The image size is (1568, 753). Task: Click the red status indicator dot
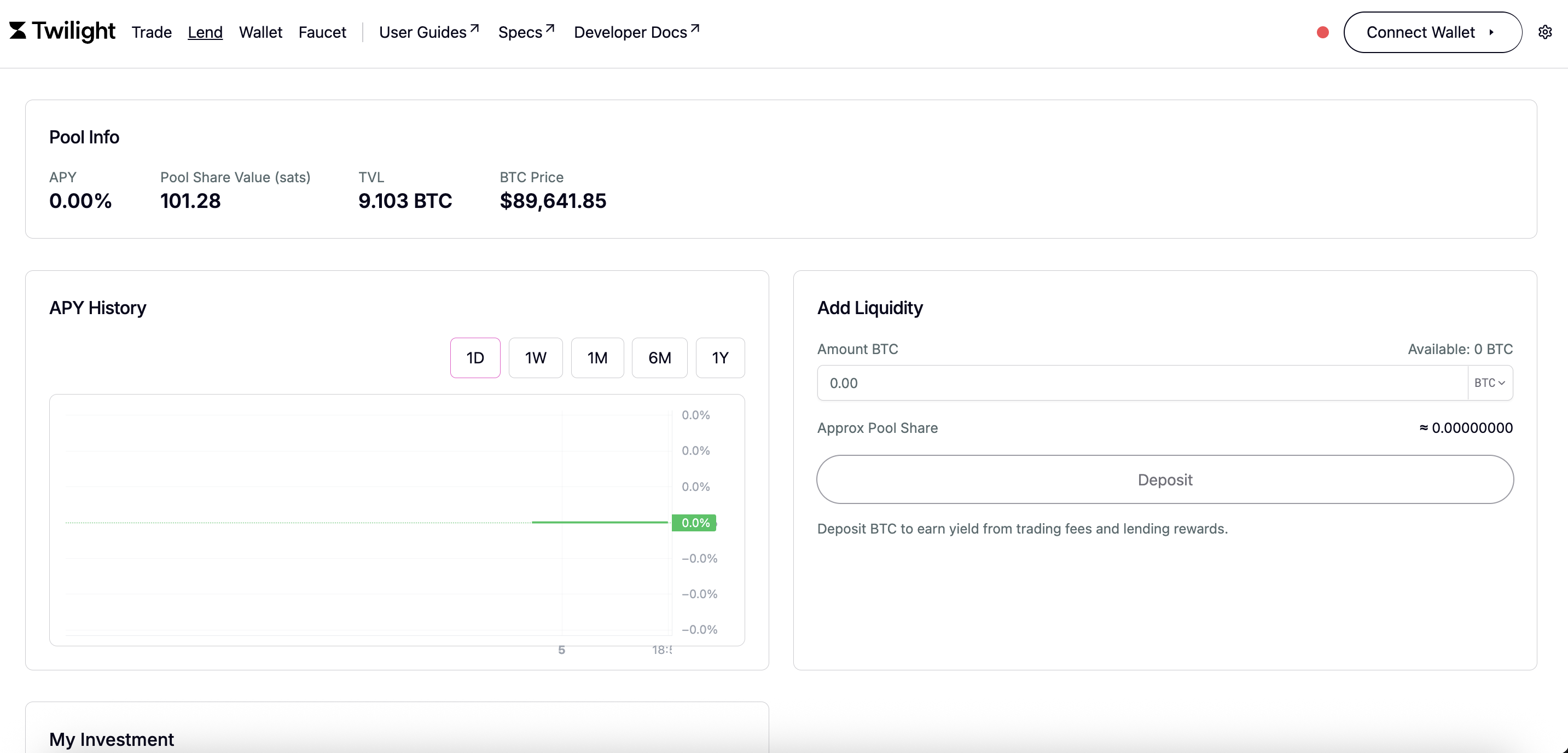1322,32
